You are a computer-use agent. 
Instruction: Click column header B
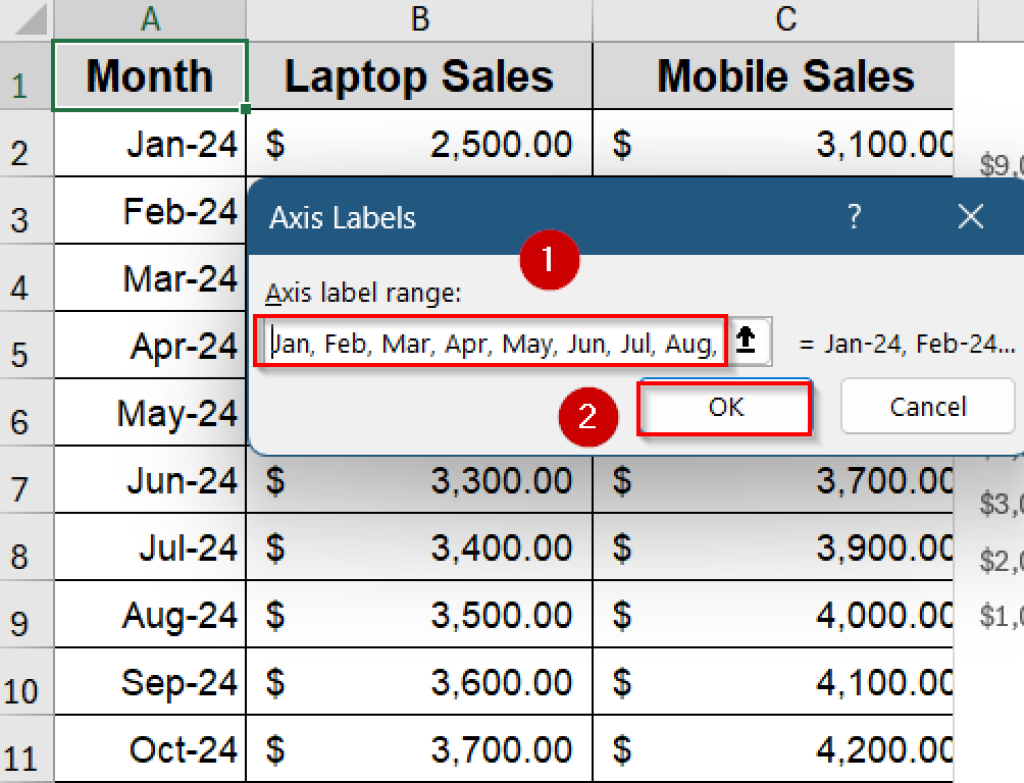418,18
